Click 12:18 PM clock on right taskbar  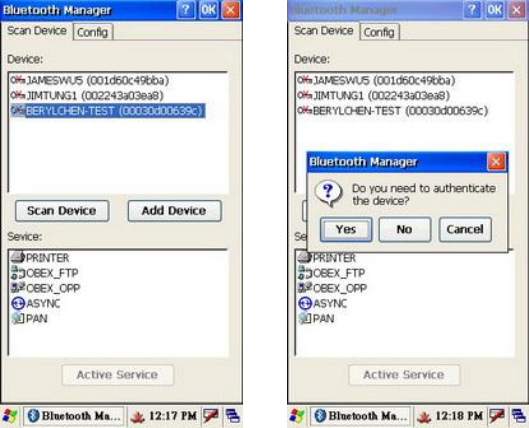pos(459,416)
